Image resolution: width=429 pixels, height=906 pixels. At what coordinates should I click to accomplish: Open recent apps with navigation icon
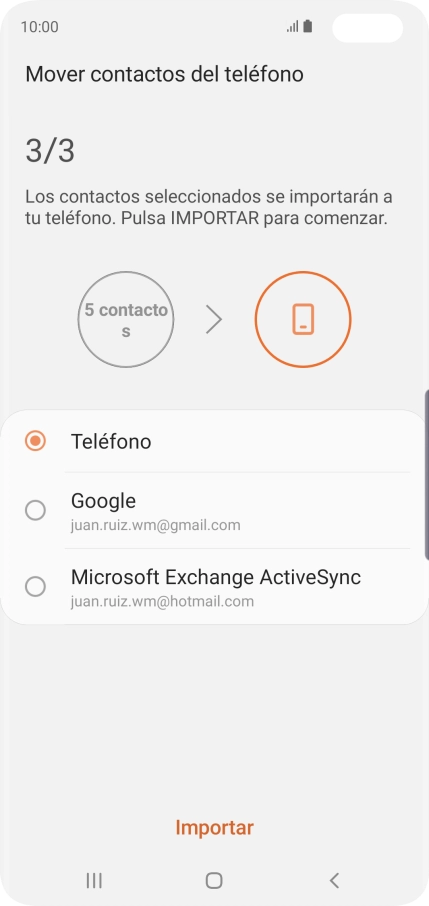point(94,880)
